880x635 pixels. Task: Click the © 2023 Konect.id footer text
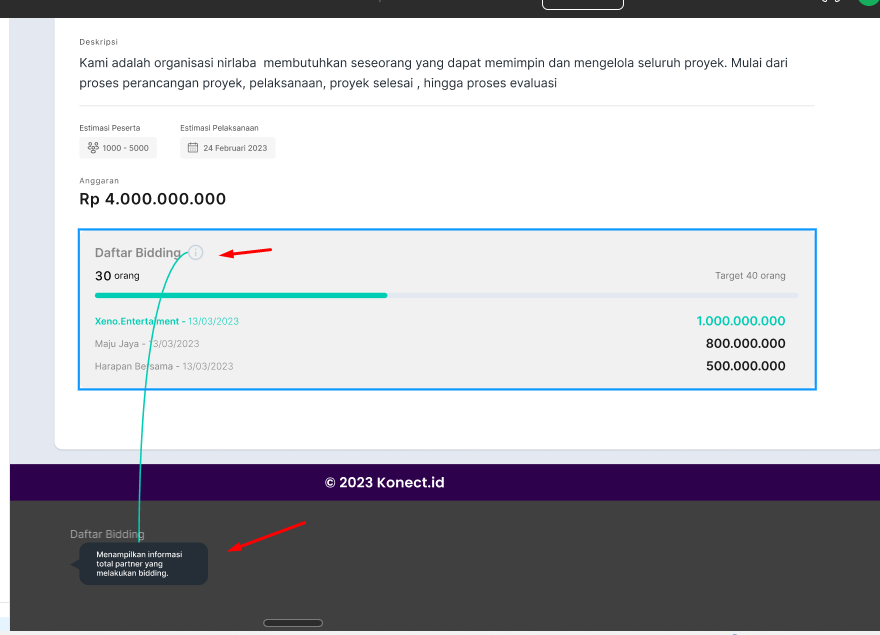[x=384, y=483]
